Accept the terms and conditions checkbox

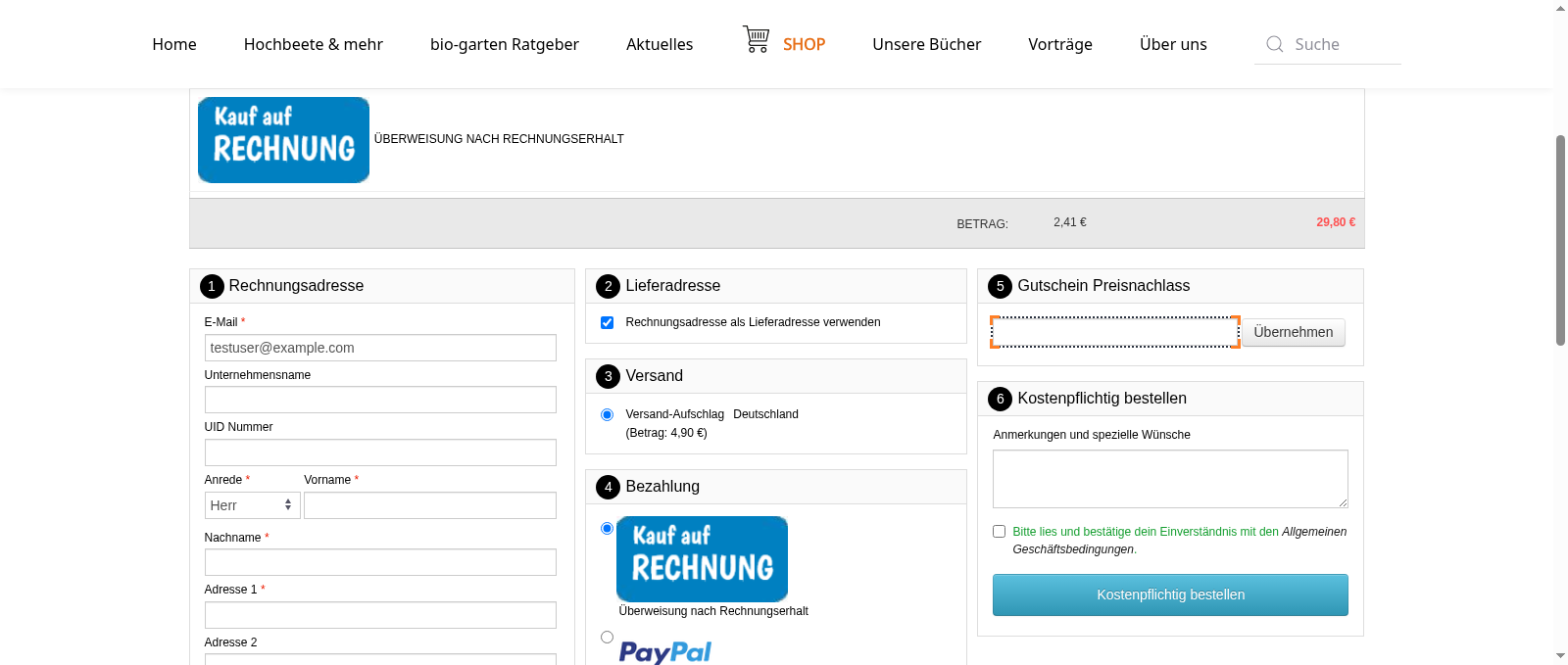[x=1000, y=532]
